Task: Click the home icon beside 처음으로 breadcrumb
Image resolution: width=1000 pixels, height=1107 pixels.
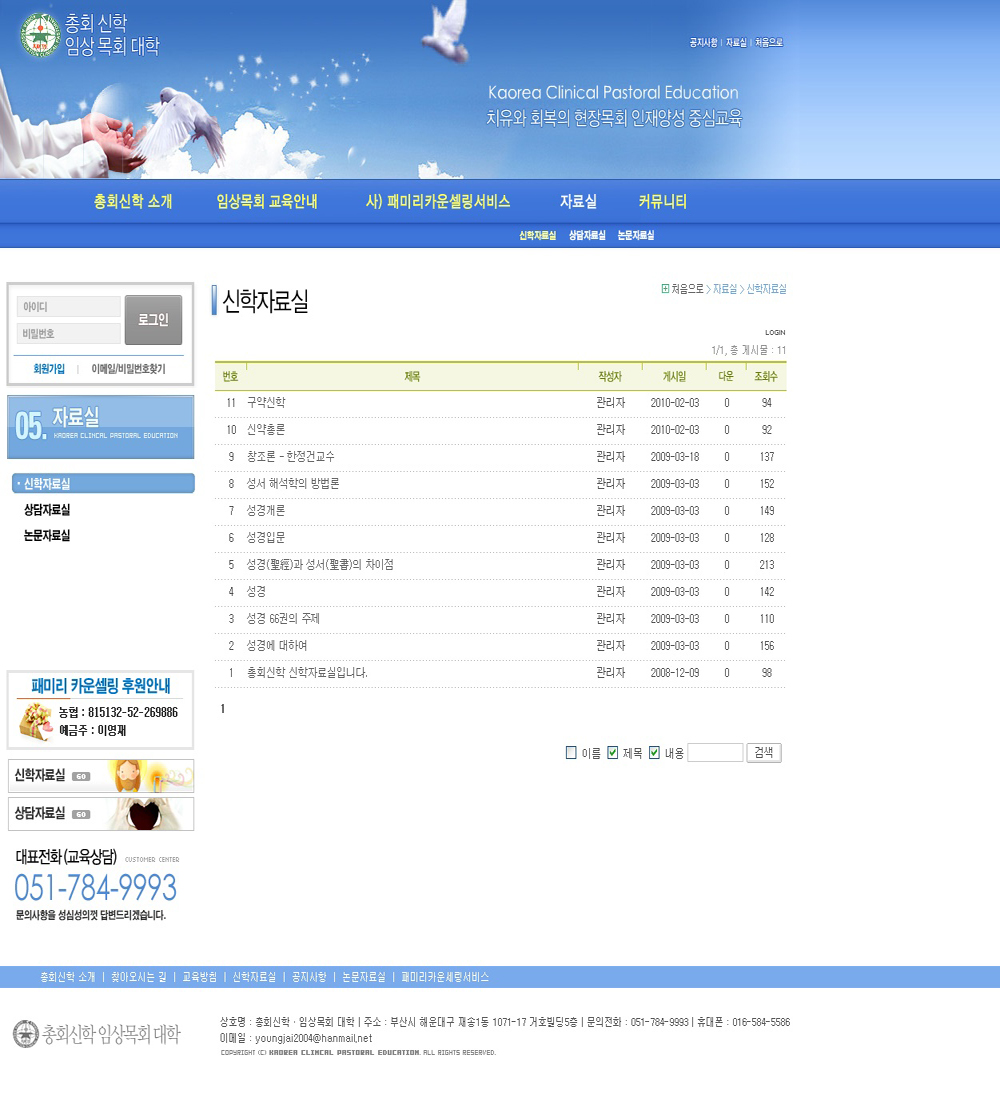Action: 665,289
